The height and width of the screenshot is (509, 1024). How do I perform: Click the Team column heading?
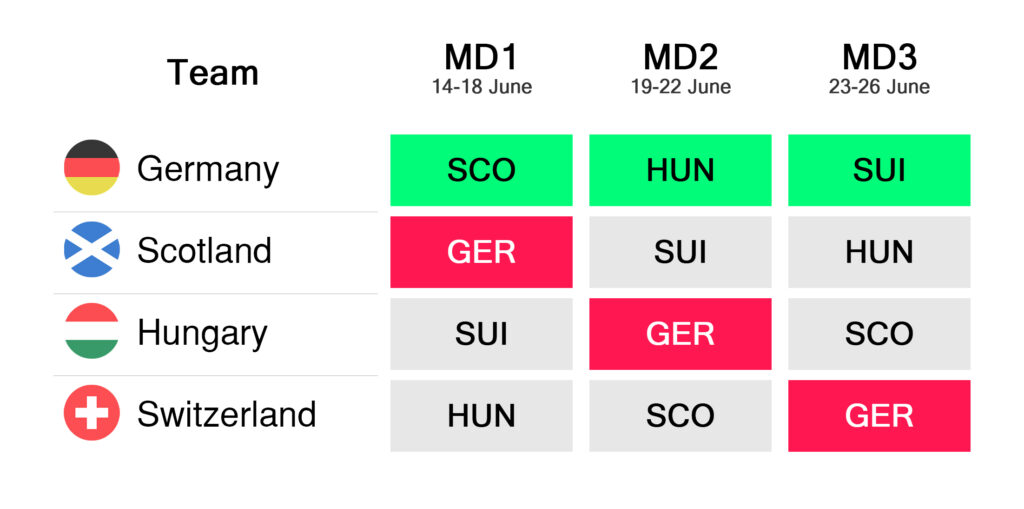213,73
